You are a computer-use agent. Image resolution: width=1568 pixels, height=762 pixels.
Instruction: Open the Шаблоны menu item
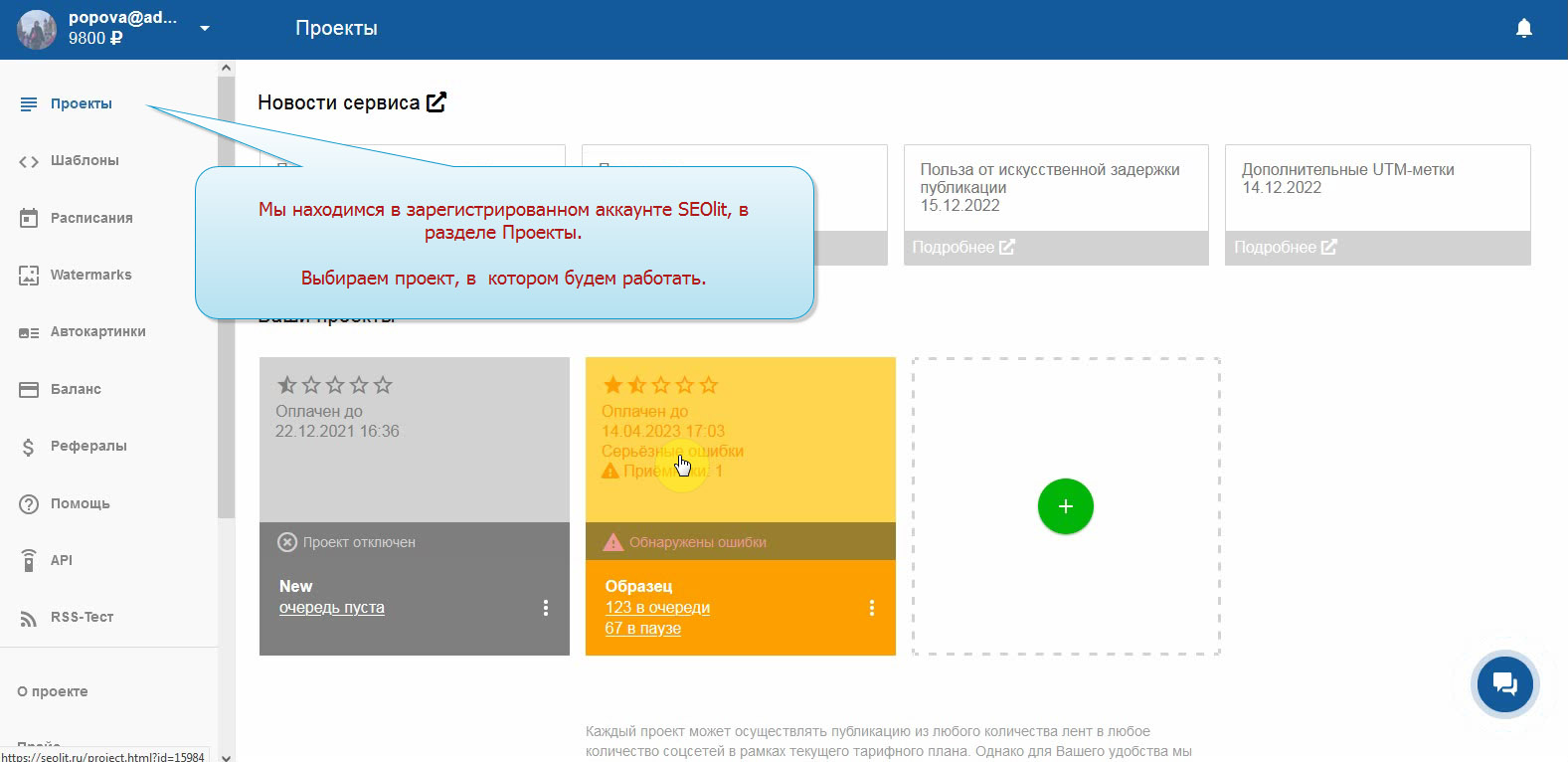click(85, 160)
